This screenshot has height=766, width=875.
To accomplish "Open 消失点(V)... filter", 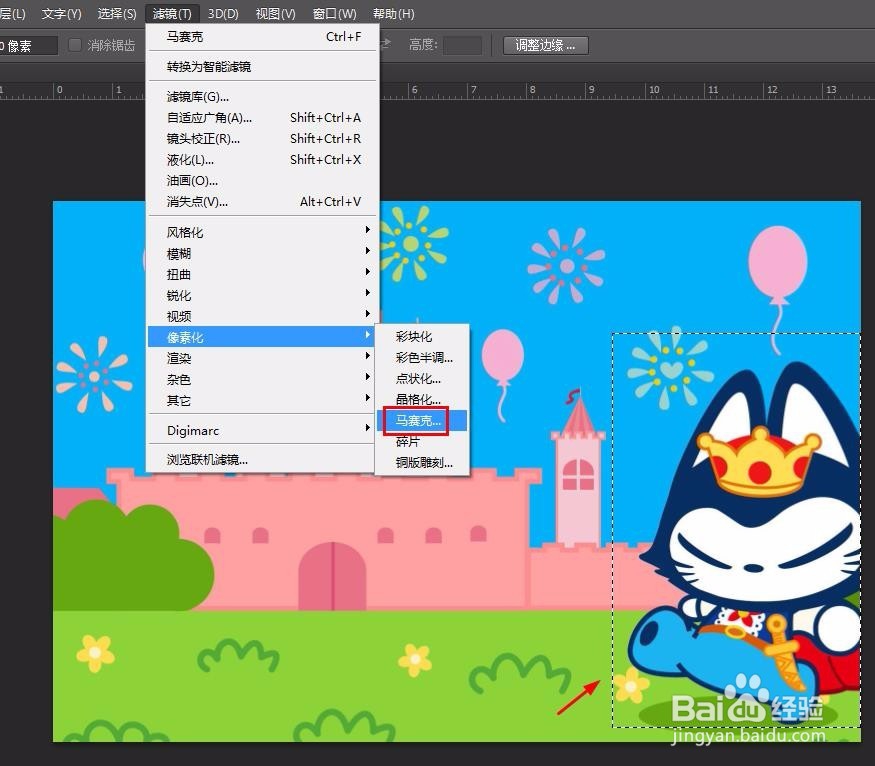I will coord(263,201).
